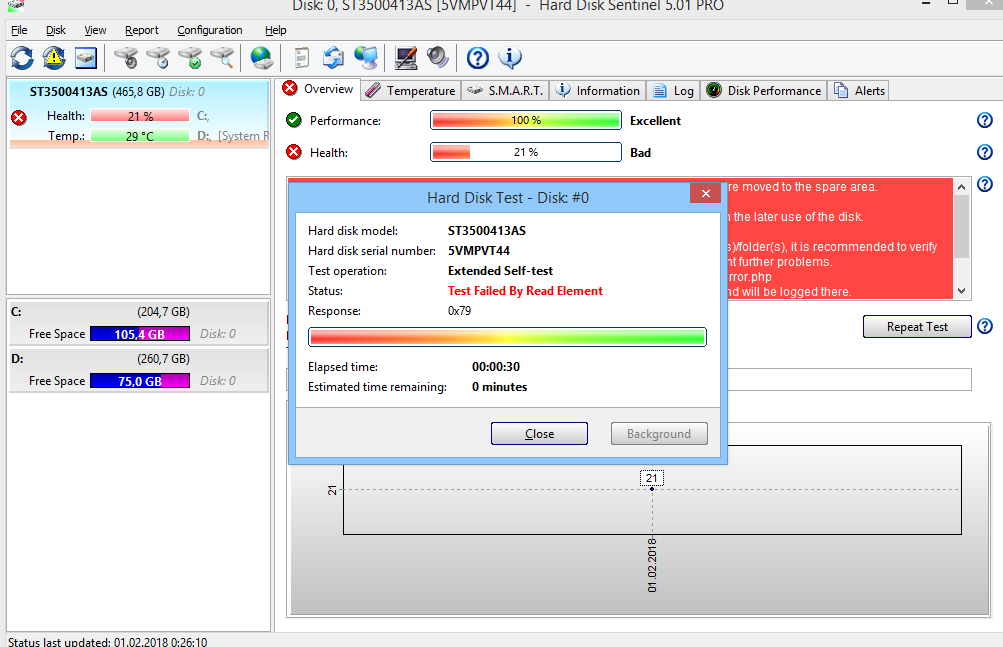Click the blue information bubble toolbar icon

tap(510, 58)
